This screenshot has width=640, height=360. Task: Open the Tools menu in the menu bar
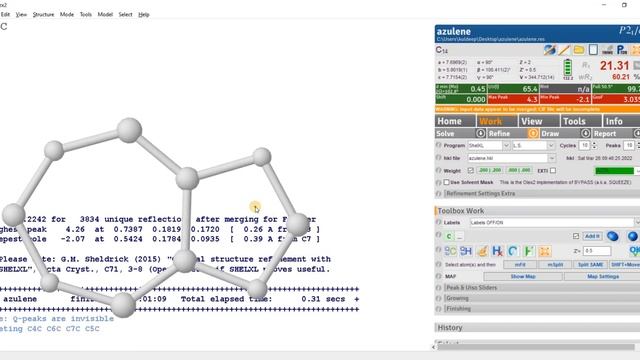click(86, 14)
